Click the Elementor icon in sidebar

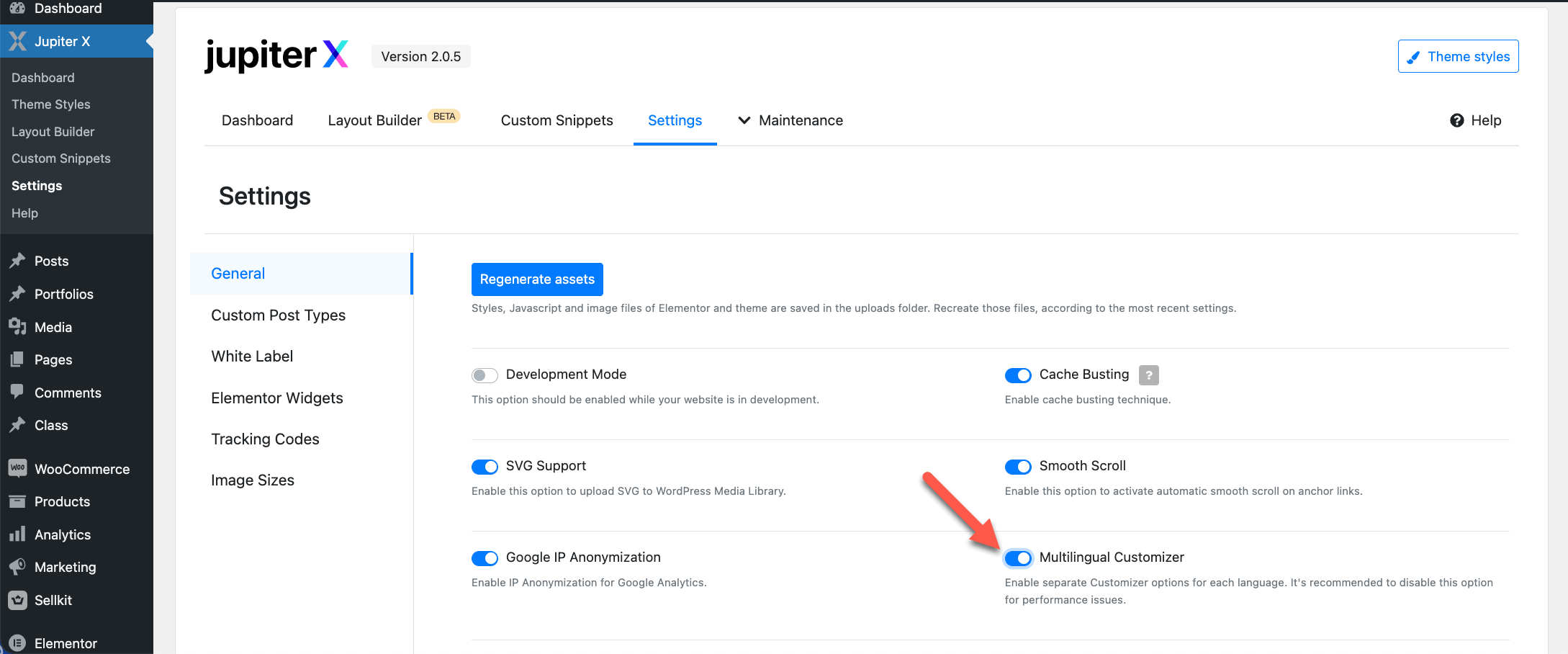(x=18, y=643)
